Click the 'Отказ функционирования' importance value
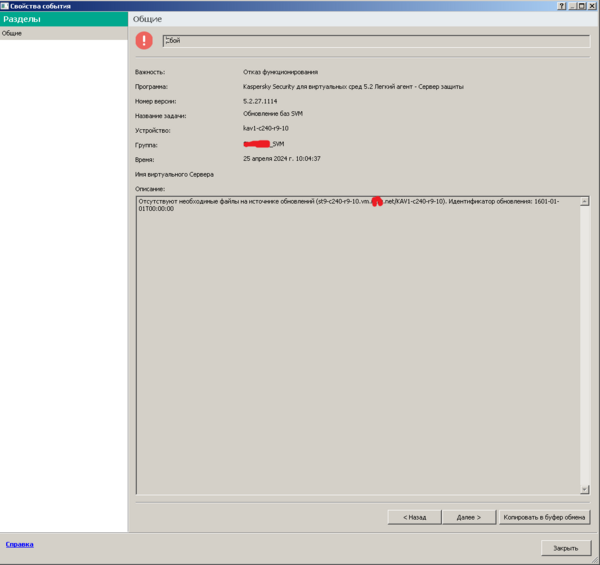The width and height of the screenshot is (600, 565). point(280,72)
